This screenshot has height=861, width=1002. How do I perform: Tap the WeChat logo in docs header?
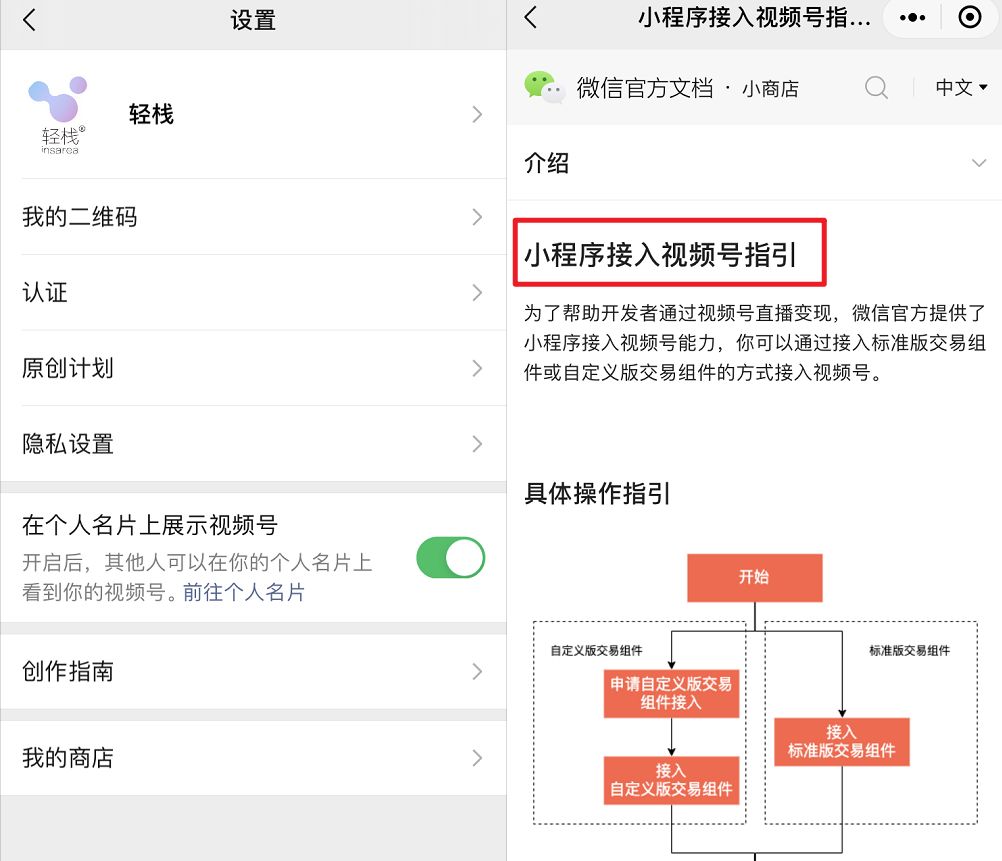point(544,87)
